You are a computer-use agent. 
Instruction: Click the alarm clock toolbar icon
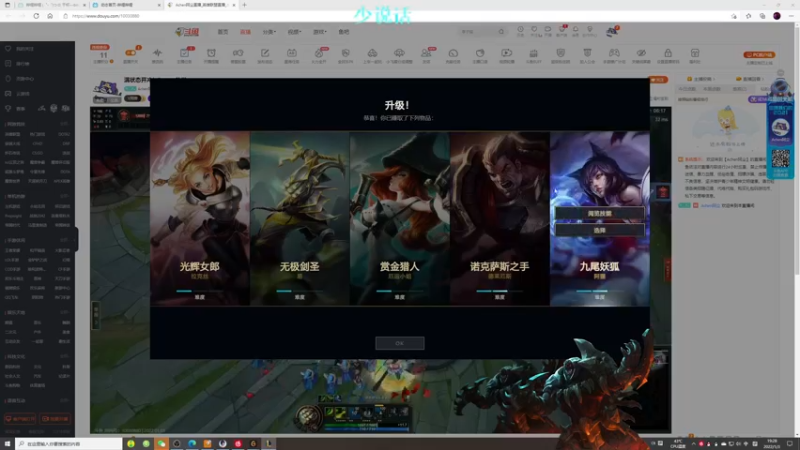pyautogui.click(x=211, y=53)
